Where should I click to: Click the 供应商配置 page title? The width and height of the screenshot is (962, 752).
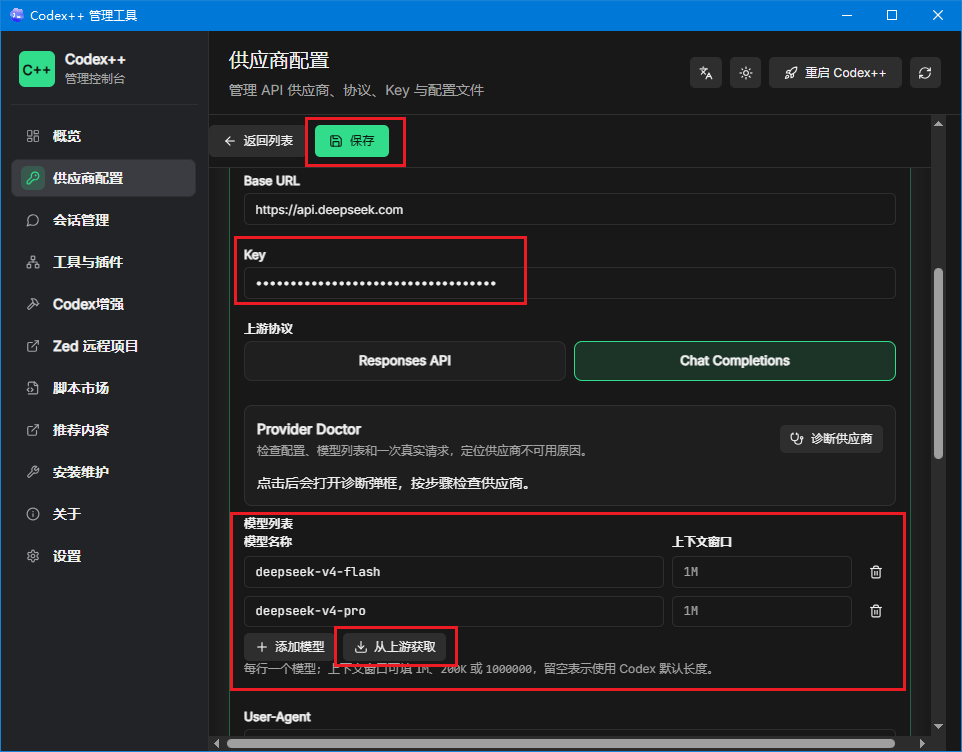279,61
